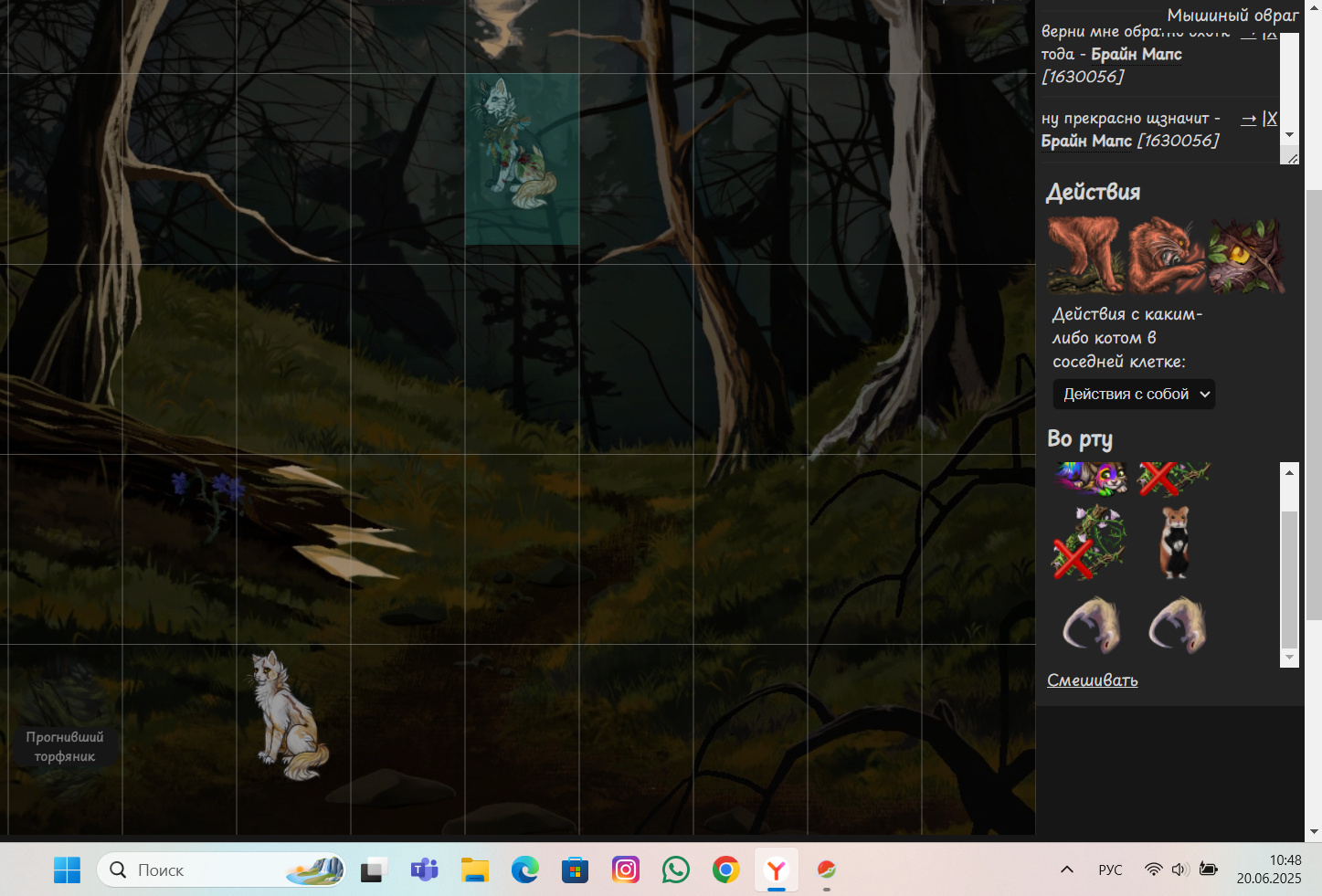Screen dimensions: 1322x896
Task: Open Microsoft Teams from taskbar
Action: tap(423, 870)
